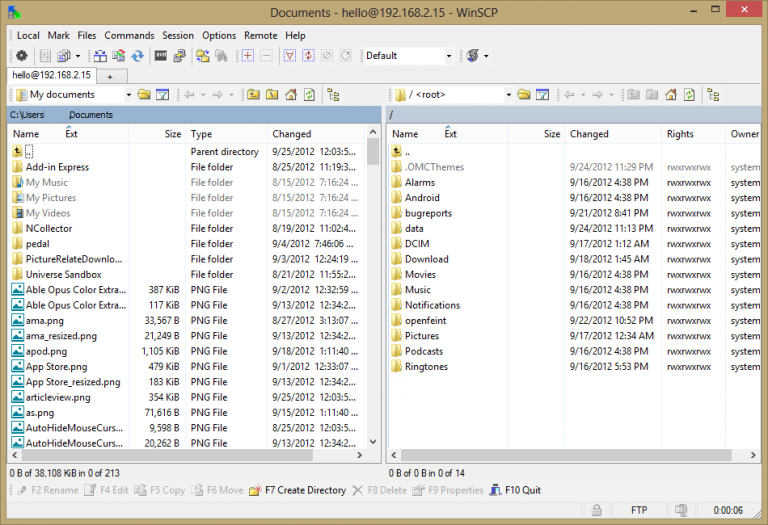Open directory via local panel folder icon
This screenshot has height=525, width=768.
coord(144,95)
